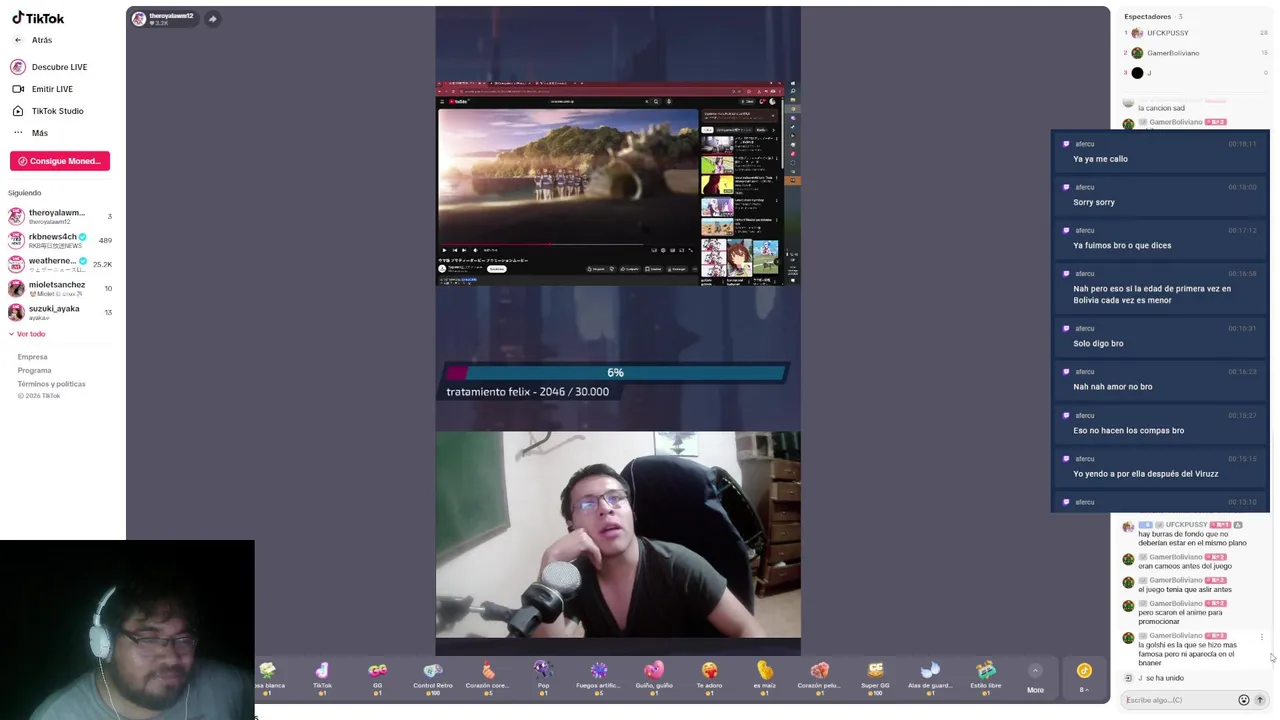Screen dimensions: 1280x720
Task: Open options for the golshi comment
Action: [x=1262, y=637]
